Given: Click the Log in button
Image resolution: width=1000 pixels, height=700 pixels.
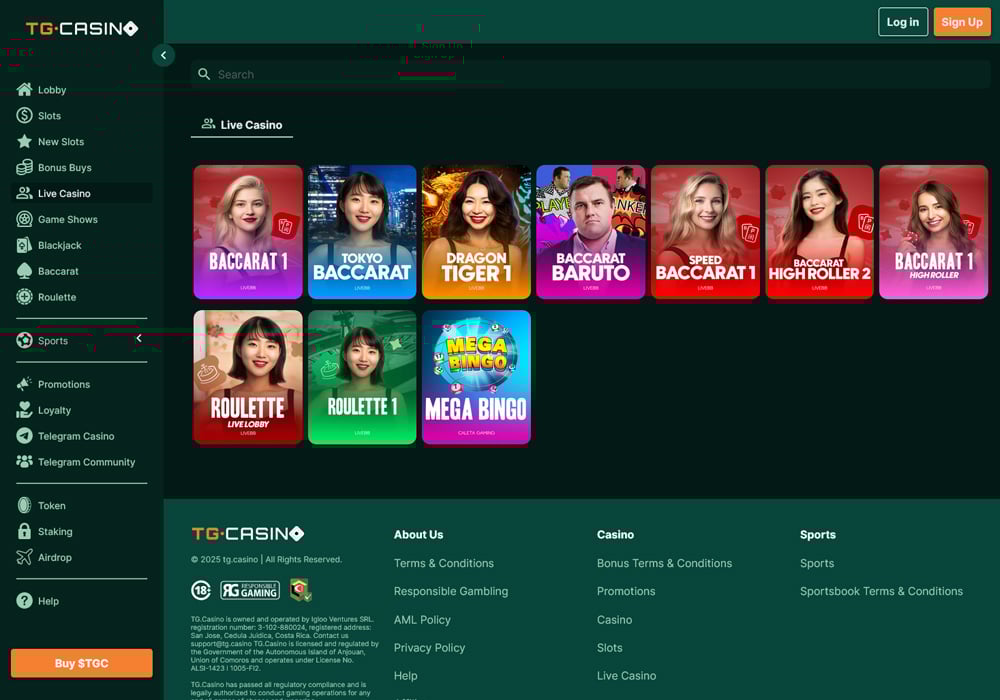Looking at the screenshot, I should click(x=902, y=22).
